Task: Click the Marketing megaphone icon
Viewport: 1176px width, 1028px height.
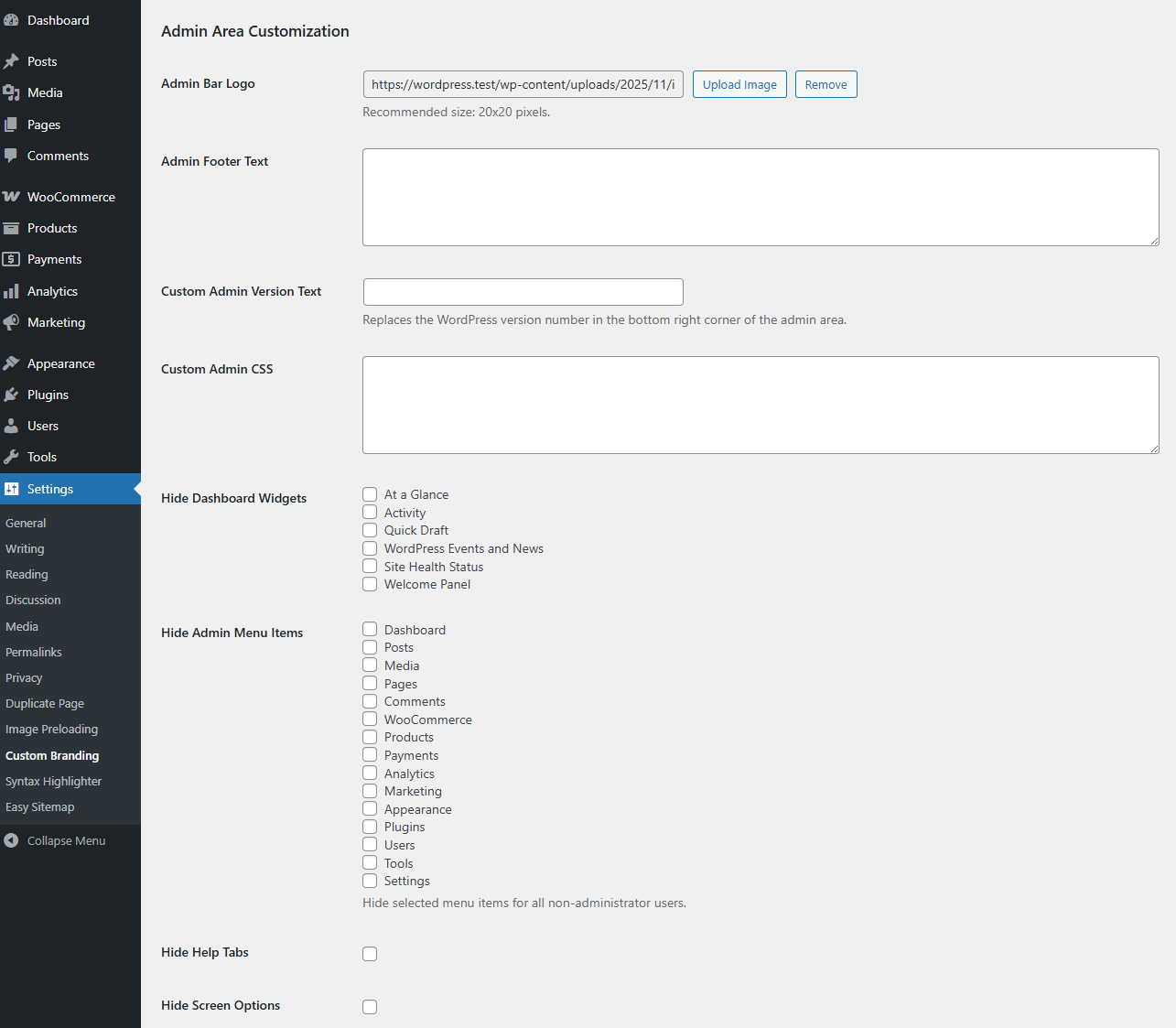Action: (x=11, y=322)
